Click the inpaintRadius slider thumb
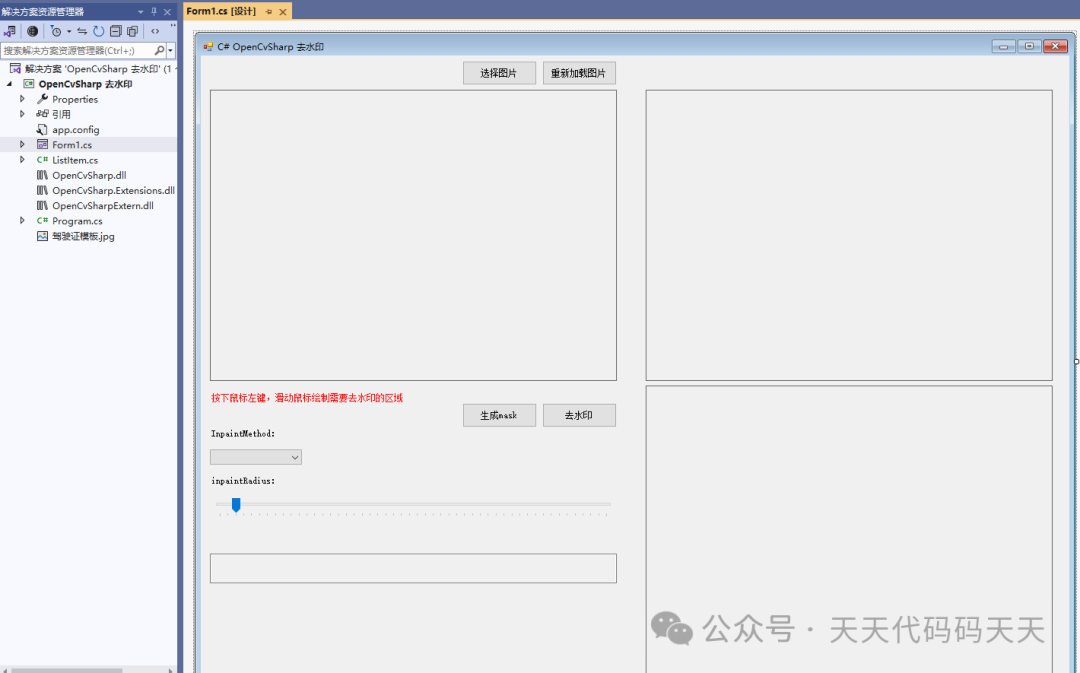Viewport: 1080px width, 673px height. (236, 506)
